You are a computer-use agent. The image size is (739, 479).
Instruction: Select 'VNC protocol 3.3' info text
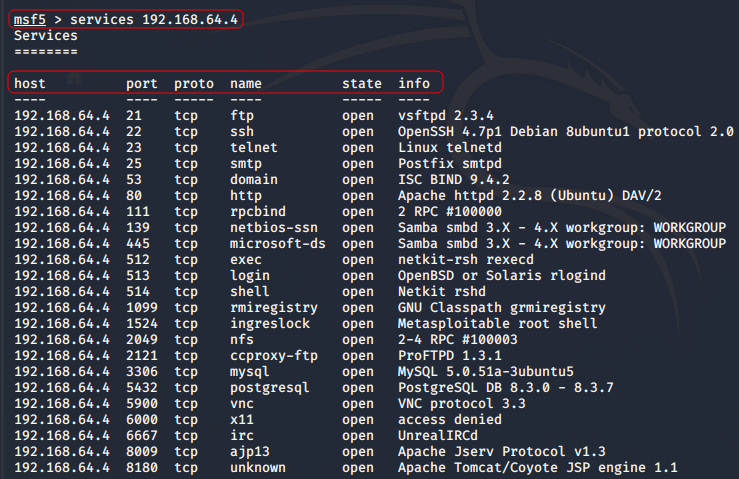462,404
